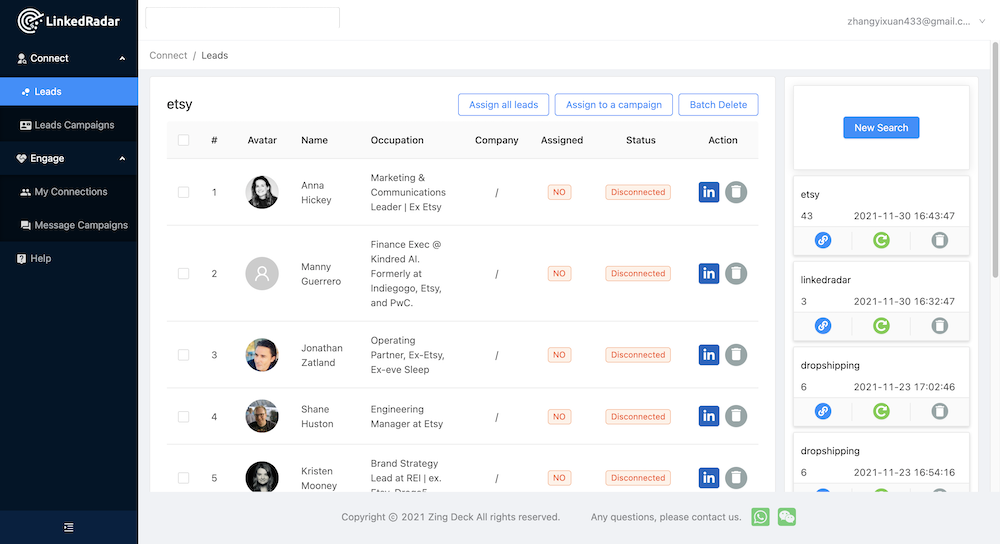This screenshot has height=544, width=1000.
Task: Start a New Search
Action: (x=881, y=128)
